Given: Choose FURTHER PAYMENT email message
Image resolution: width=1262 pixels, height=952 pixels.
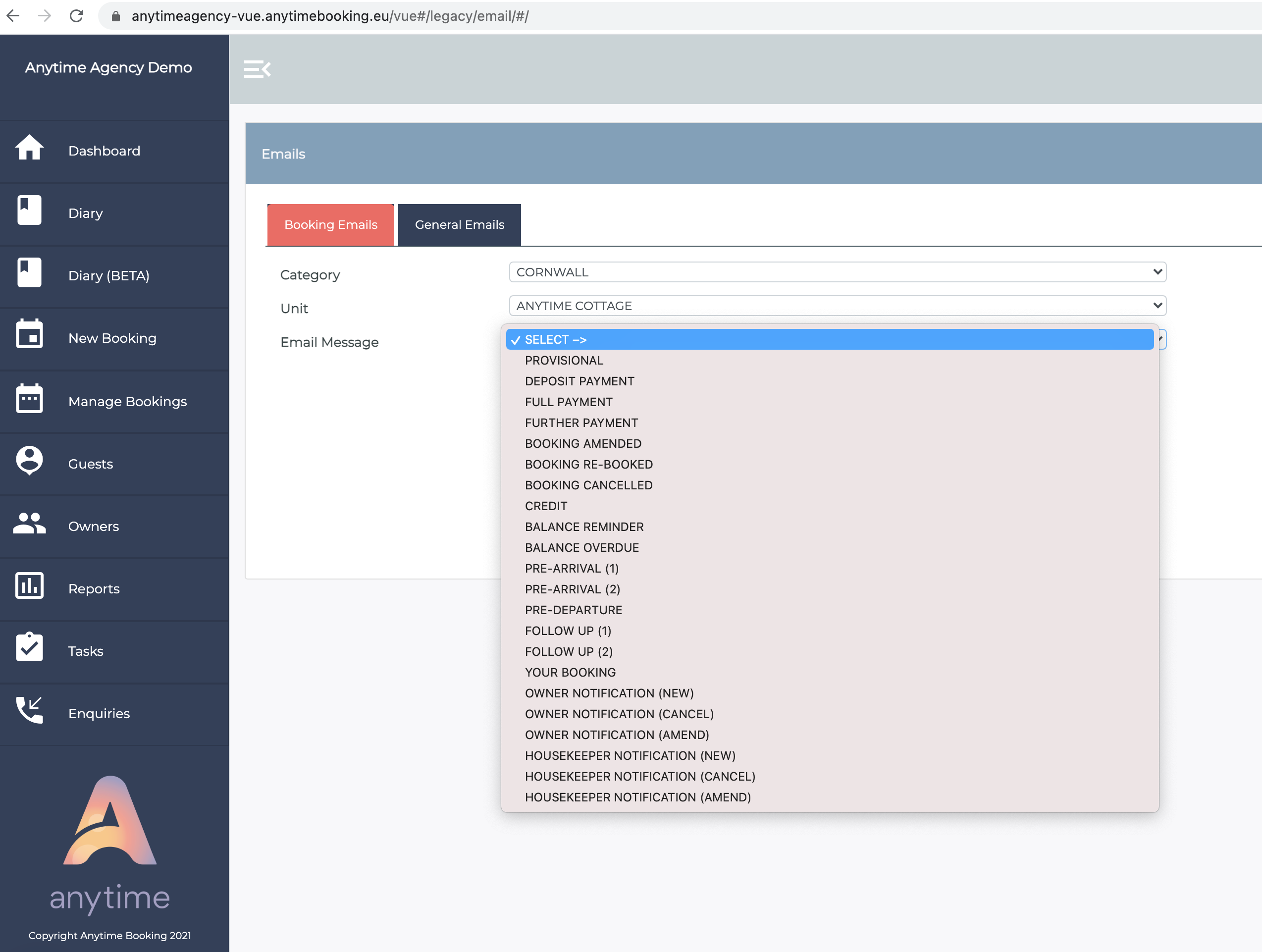Looking at the screenshot, I should (x=830, y=423).
